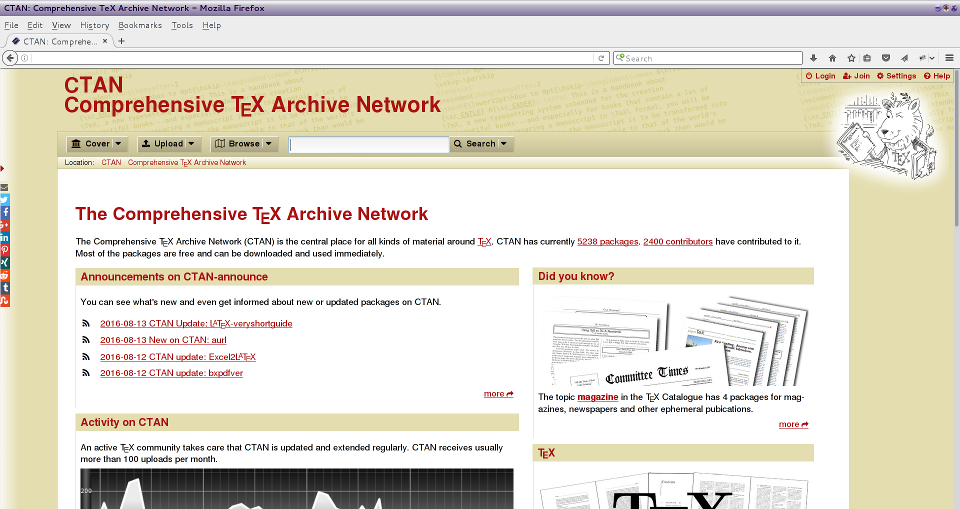Share the page on Reddit
960x509 pixels.
(x=4, y=275)
